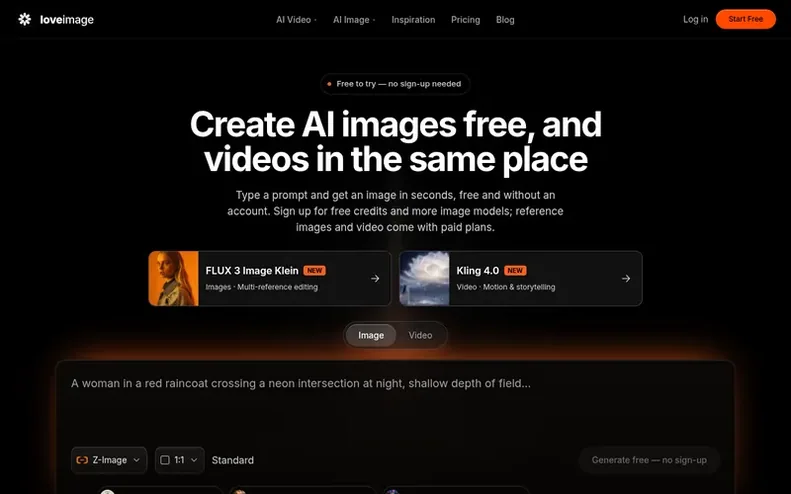The image size is (791, 494).
Task: Click the orange Start Free button
Action: [x=745, y=19]
